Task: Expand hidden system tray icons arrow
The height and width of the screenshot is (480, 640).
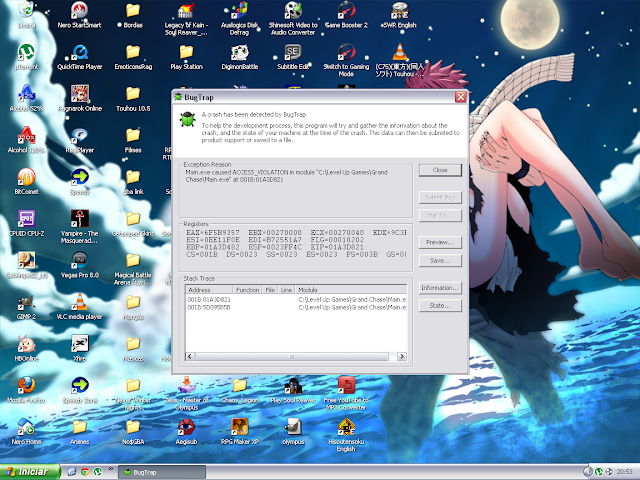Action: (588, 472)
